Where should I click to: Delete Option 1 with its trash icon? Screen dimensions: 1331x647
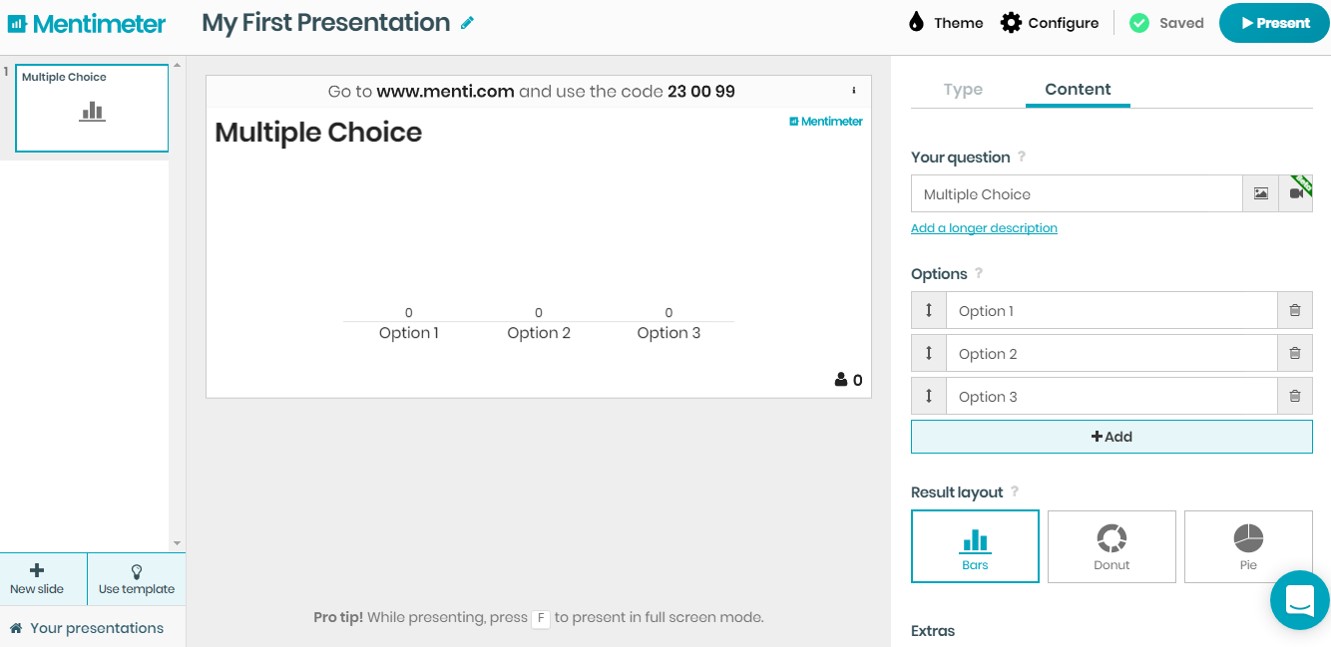(x=1295, y=311)
